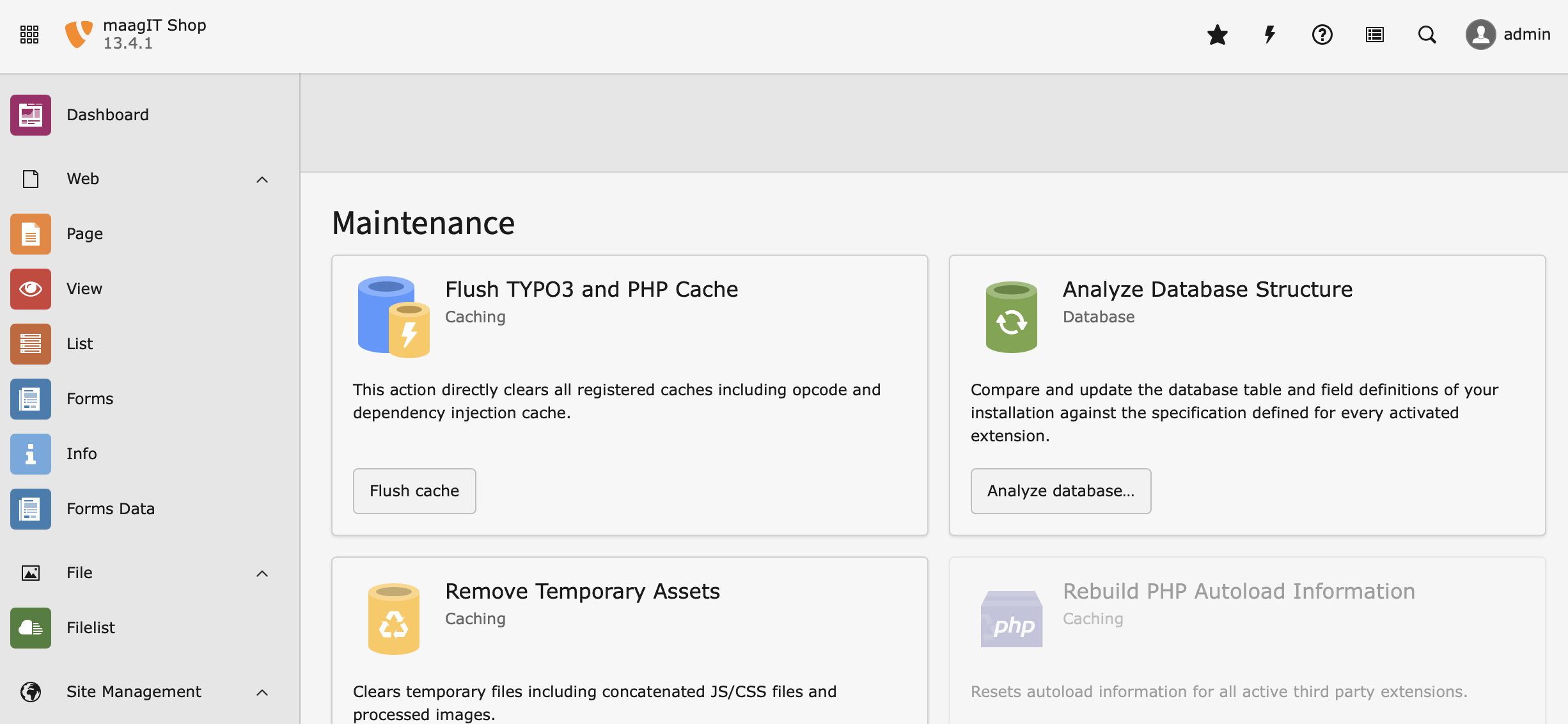
Task: Open the bookmarks star icon
Action: pyautogui.click(x=1218, y=35)
